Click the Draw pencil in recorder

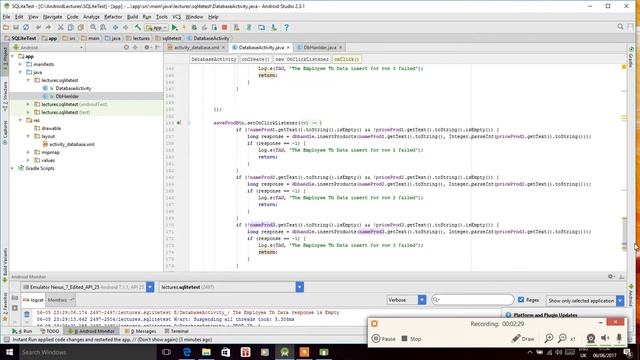click(523, 338)
